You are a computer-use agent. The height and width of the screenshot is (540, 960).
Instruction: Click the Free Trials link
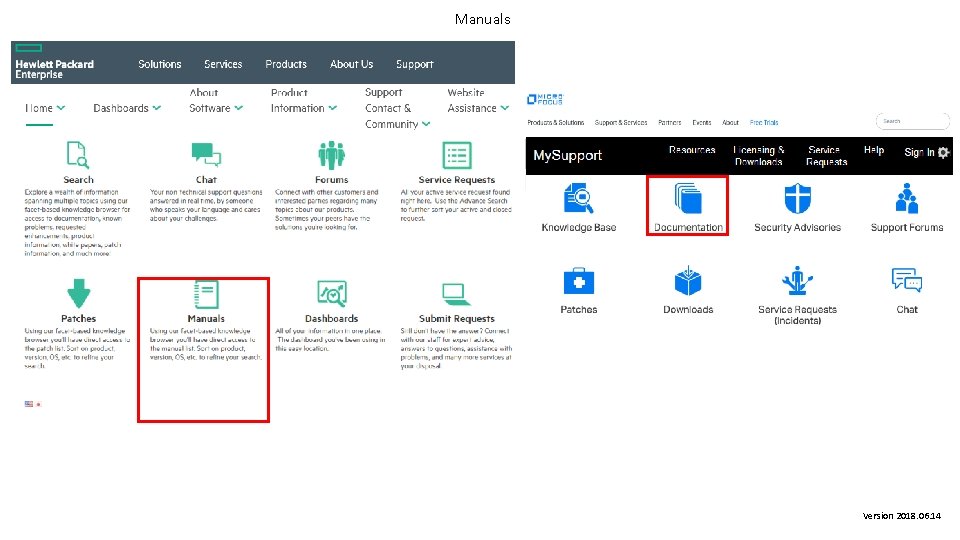tap(763, 122)
